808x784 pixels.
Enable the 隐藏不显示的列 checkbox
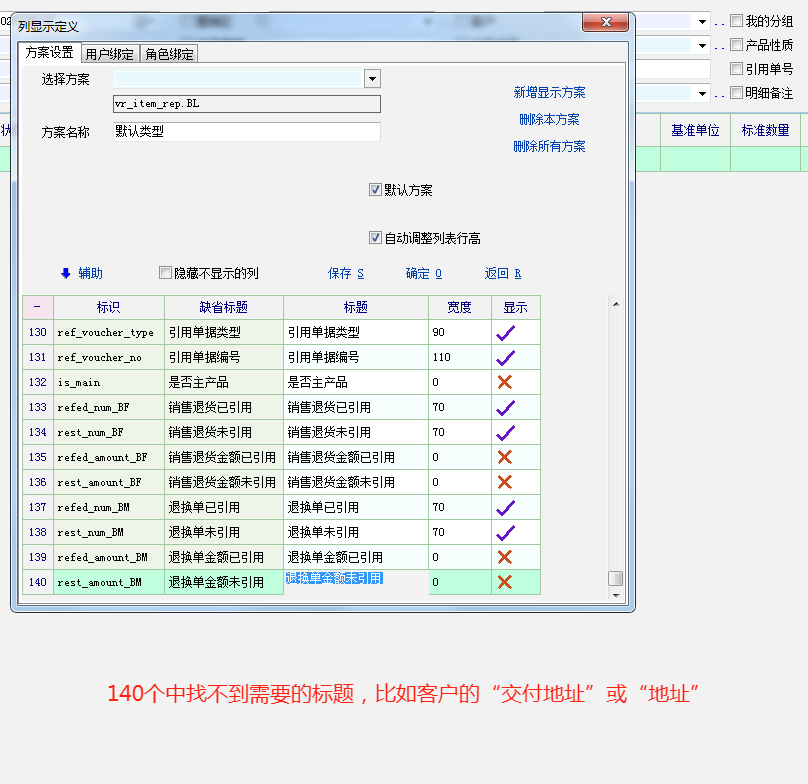(x=166, y=273)
